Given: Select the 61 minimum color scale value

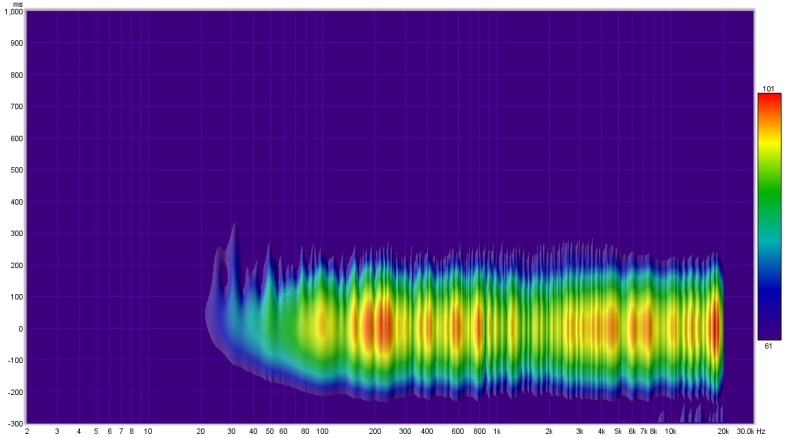Looking at the screenshot, I should 768,346.
